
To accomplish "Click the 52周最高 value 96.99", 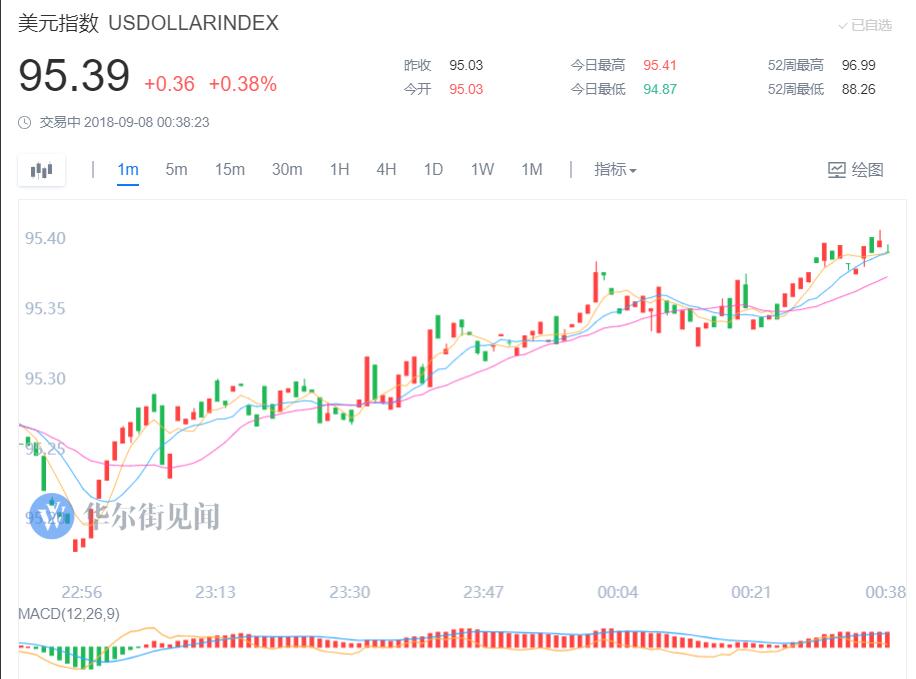I will click(858, 65).
